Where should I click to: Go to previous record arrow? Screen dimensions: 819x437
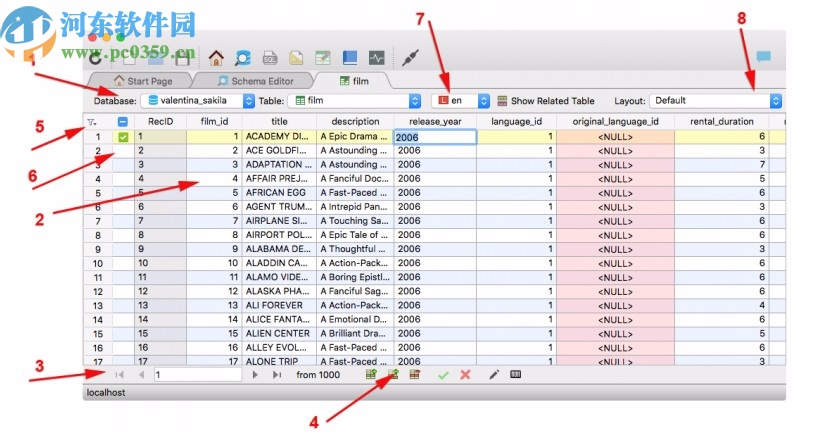click(142, 374)
